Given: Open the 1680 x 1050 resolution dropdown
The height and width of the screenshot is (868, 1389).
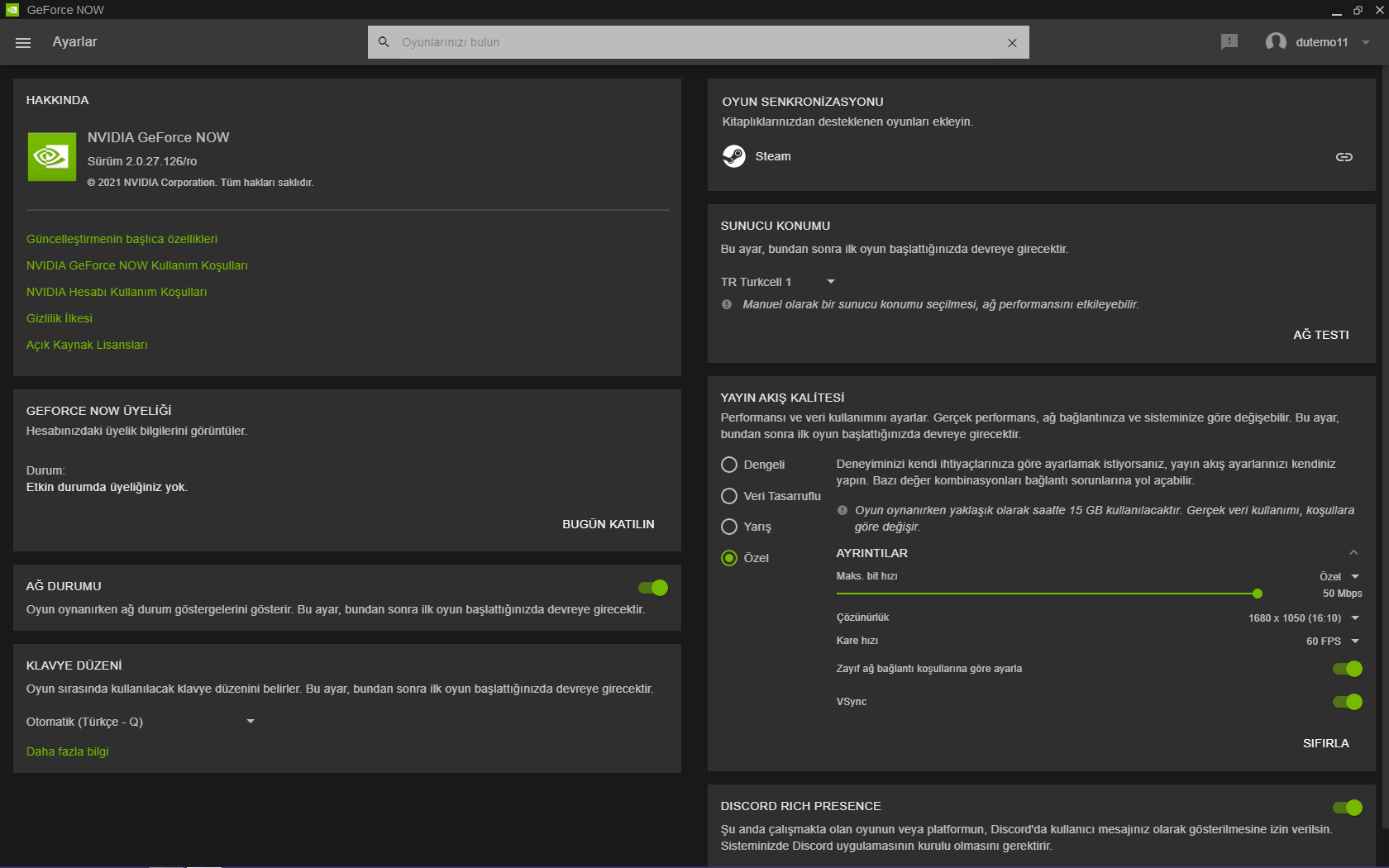Looking at the screenshot, I should tap(1304, 618).
